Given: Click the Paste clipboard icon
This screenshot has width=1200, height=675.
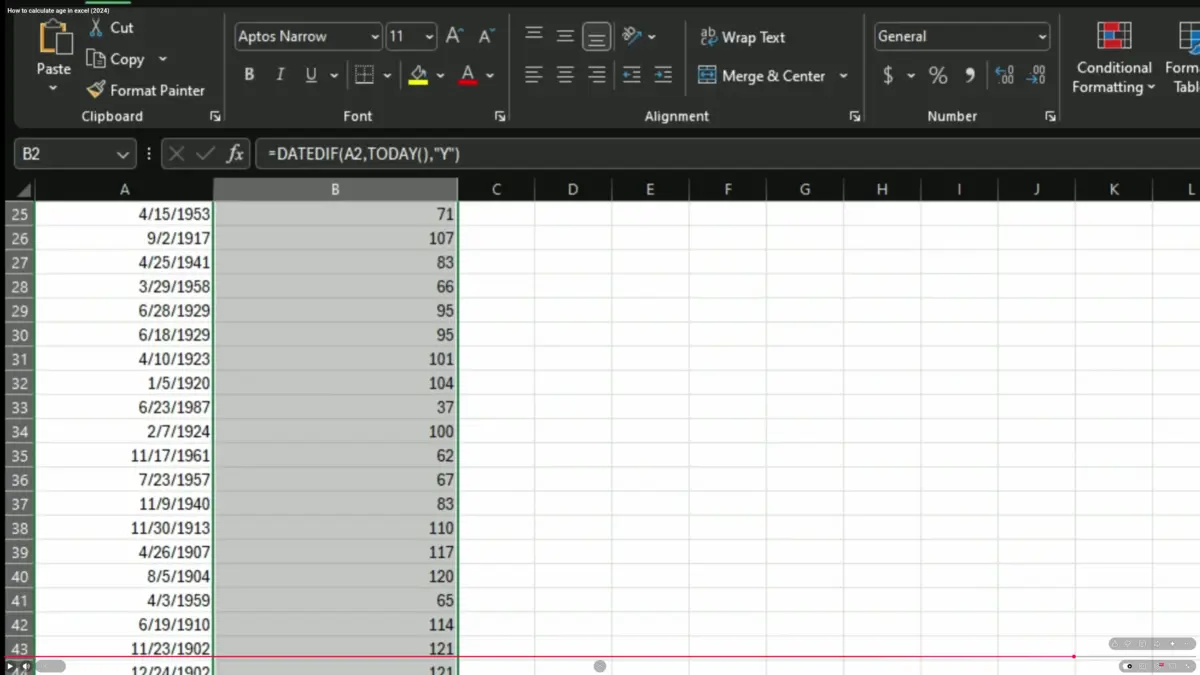Looking at the screenshot, I should pos(54,37).
